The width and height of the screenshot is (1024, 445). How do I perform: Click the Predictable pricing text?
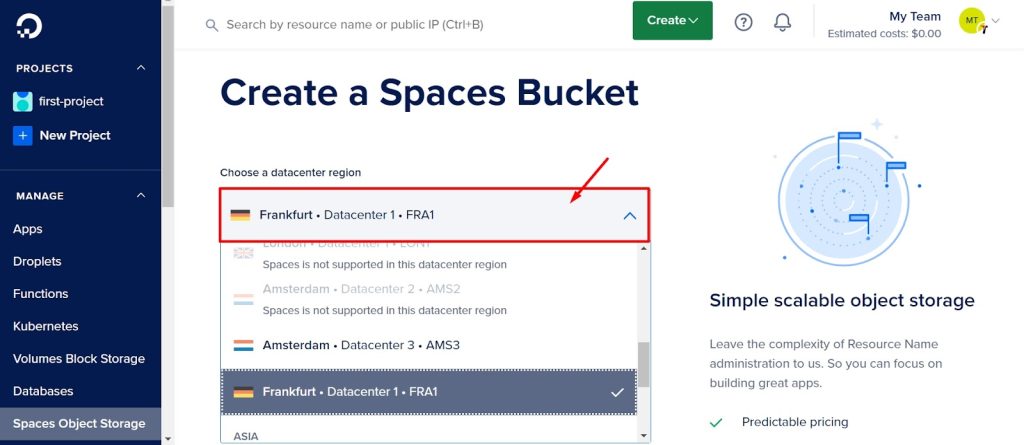[x=795, y=422]
